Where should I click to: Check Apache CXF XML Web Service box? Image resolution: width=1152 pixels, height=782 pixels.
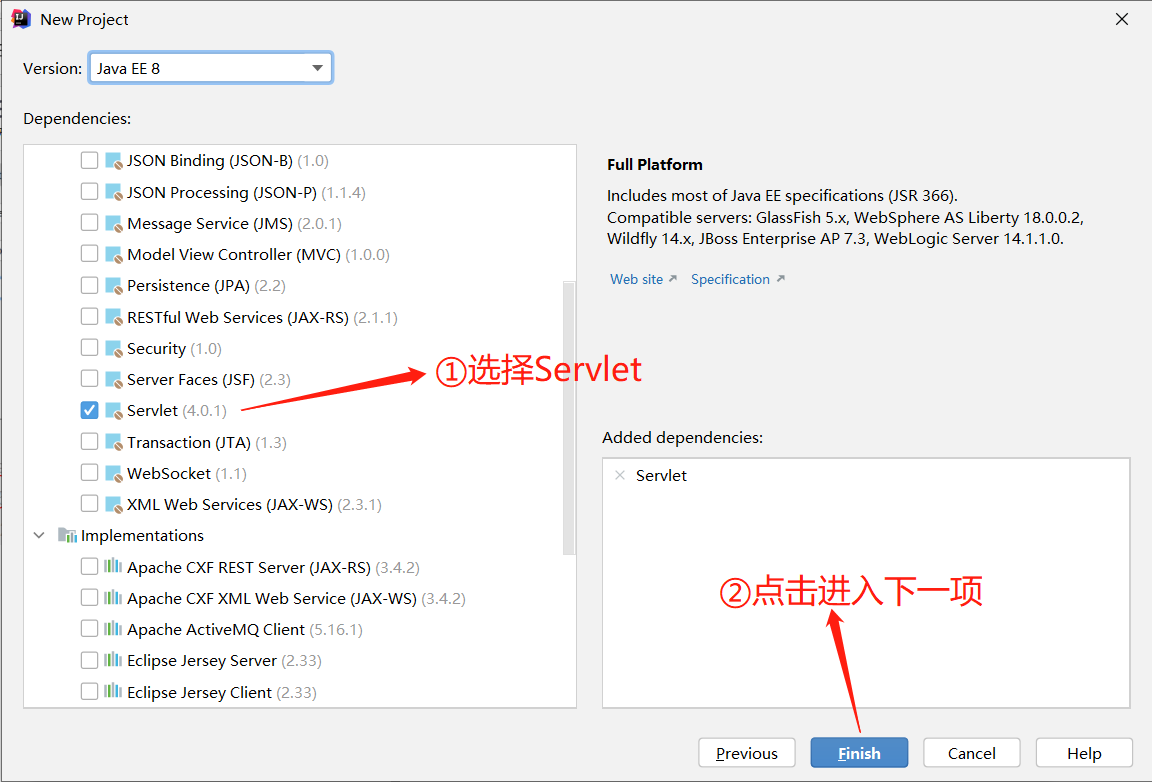point(89,598)
